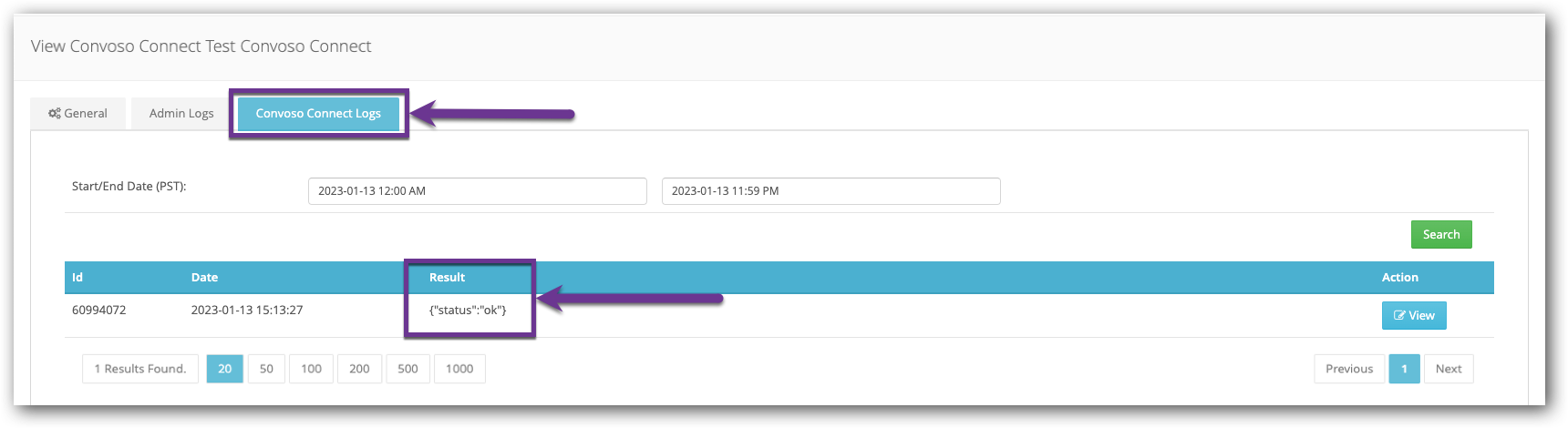Go to the Next page
The width and height of the screenshot is (1568, 428).
point(1448,369)
